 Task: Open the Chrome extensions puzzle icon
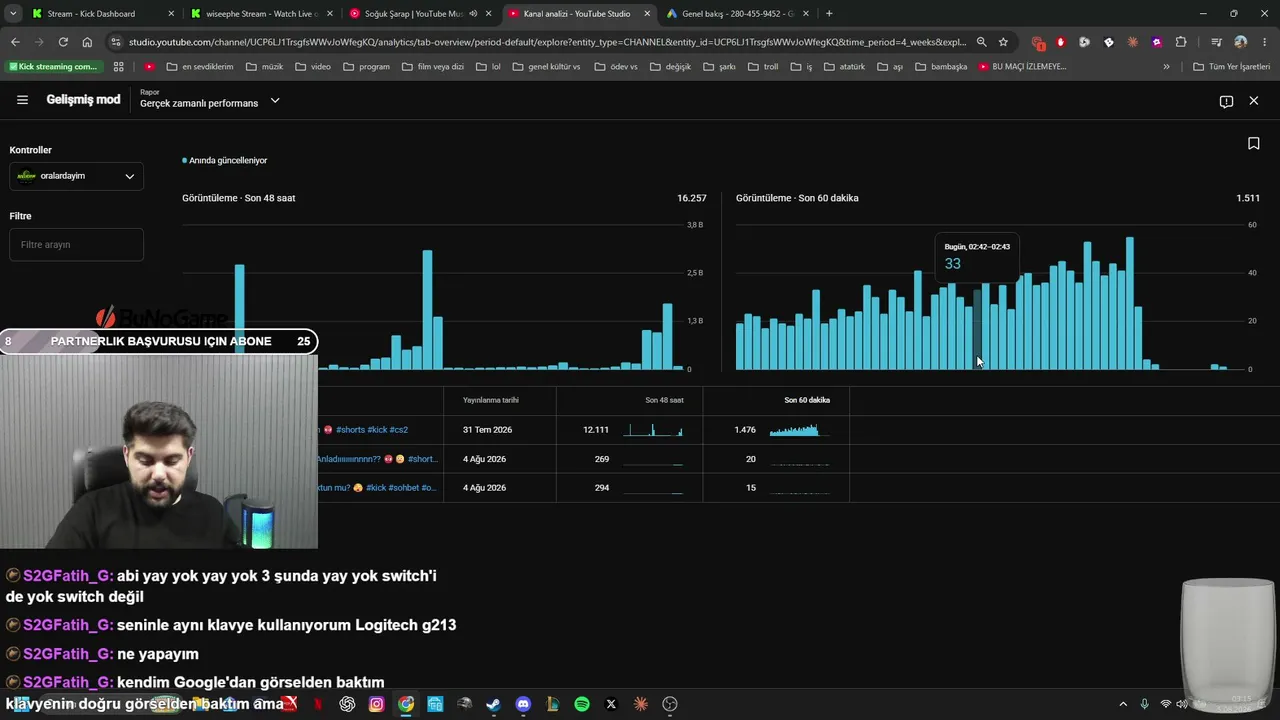(1181, 42)
